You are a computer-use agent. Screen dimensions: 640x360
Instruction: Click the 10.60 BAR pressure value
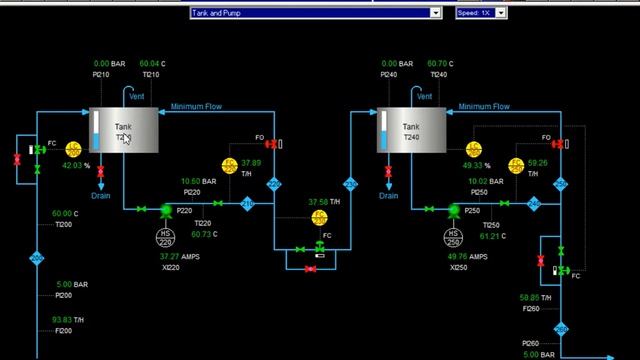tap(191, 181)
